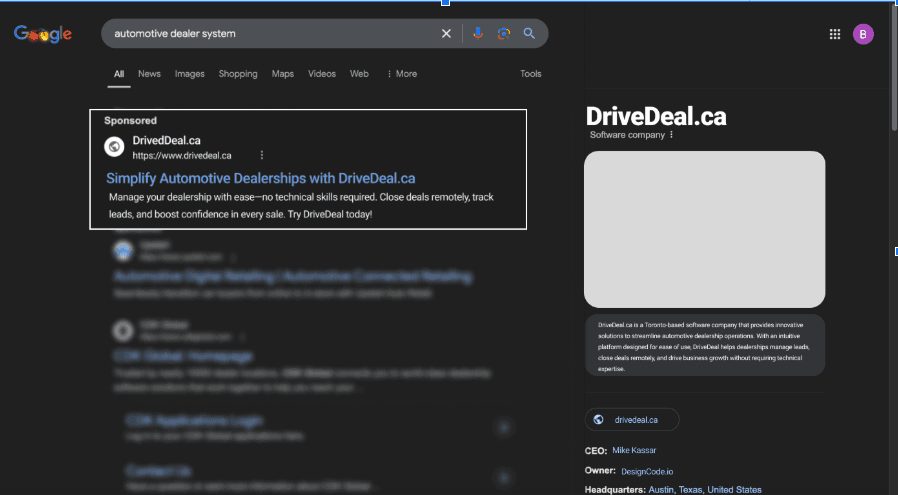
Task: Switch to the News tab
Action: [x=149, y=74]
